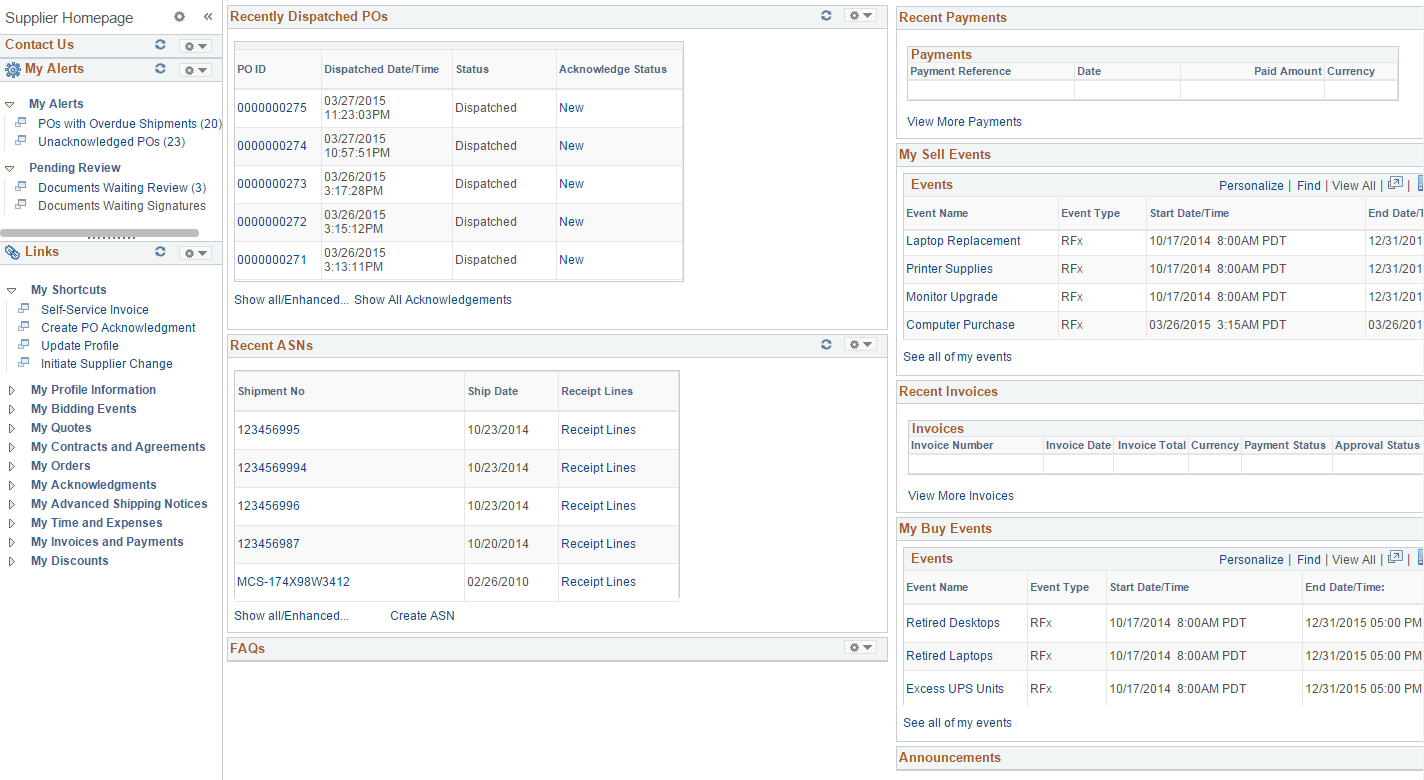This screenshot has width=1424, height=780.
Task: Open the Recently Dispatched POs gear dropdown menu
Action: click(x=858, y=15)
